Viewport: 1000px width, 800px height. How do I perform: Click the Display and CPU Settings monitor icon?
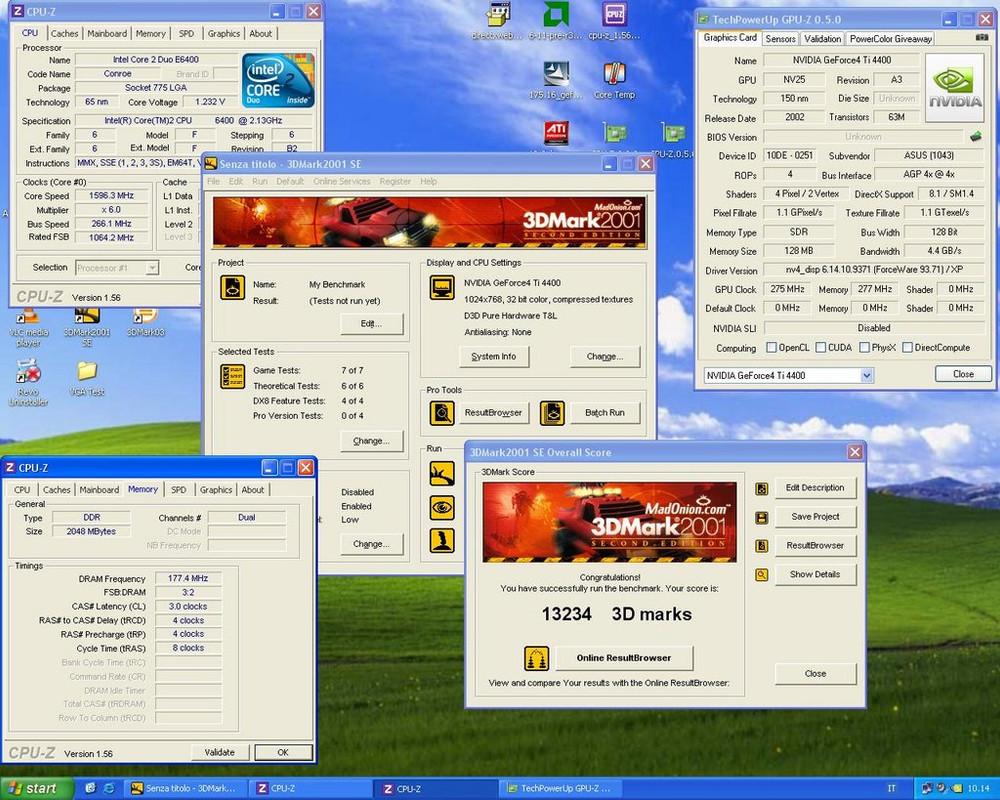click(x=441, y=288)
